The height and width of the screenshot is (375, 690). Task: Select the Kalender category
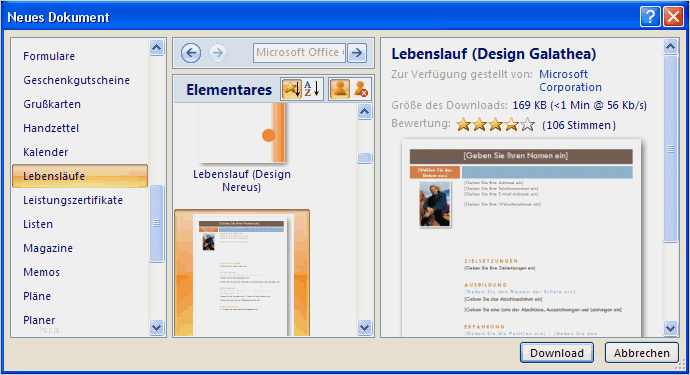coord(46,152)
